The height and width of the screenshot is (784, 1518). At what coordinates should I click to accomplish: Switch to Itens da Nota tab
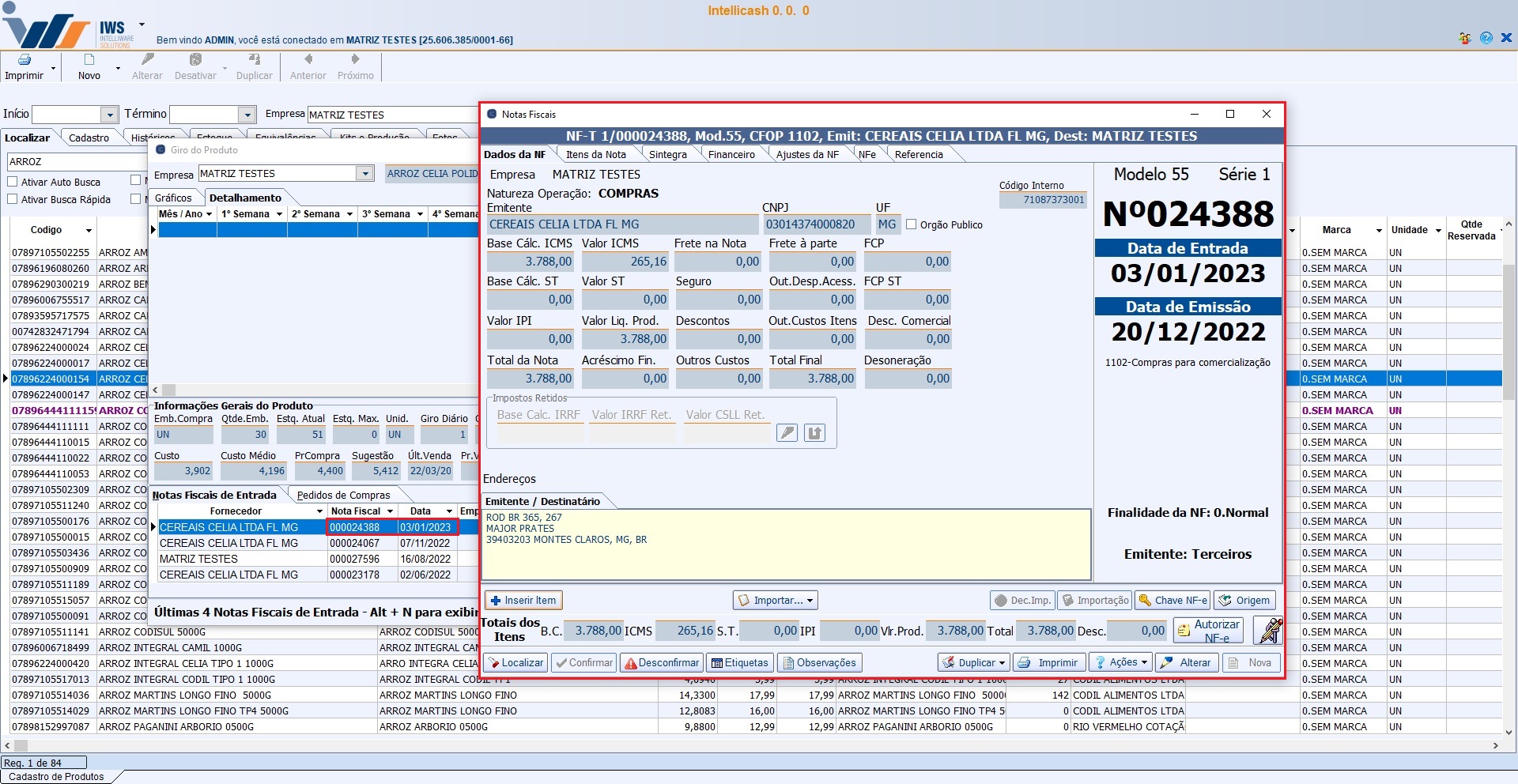(x=595, y=154)
